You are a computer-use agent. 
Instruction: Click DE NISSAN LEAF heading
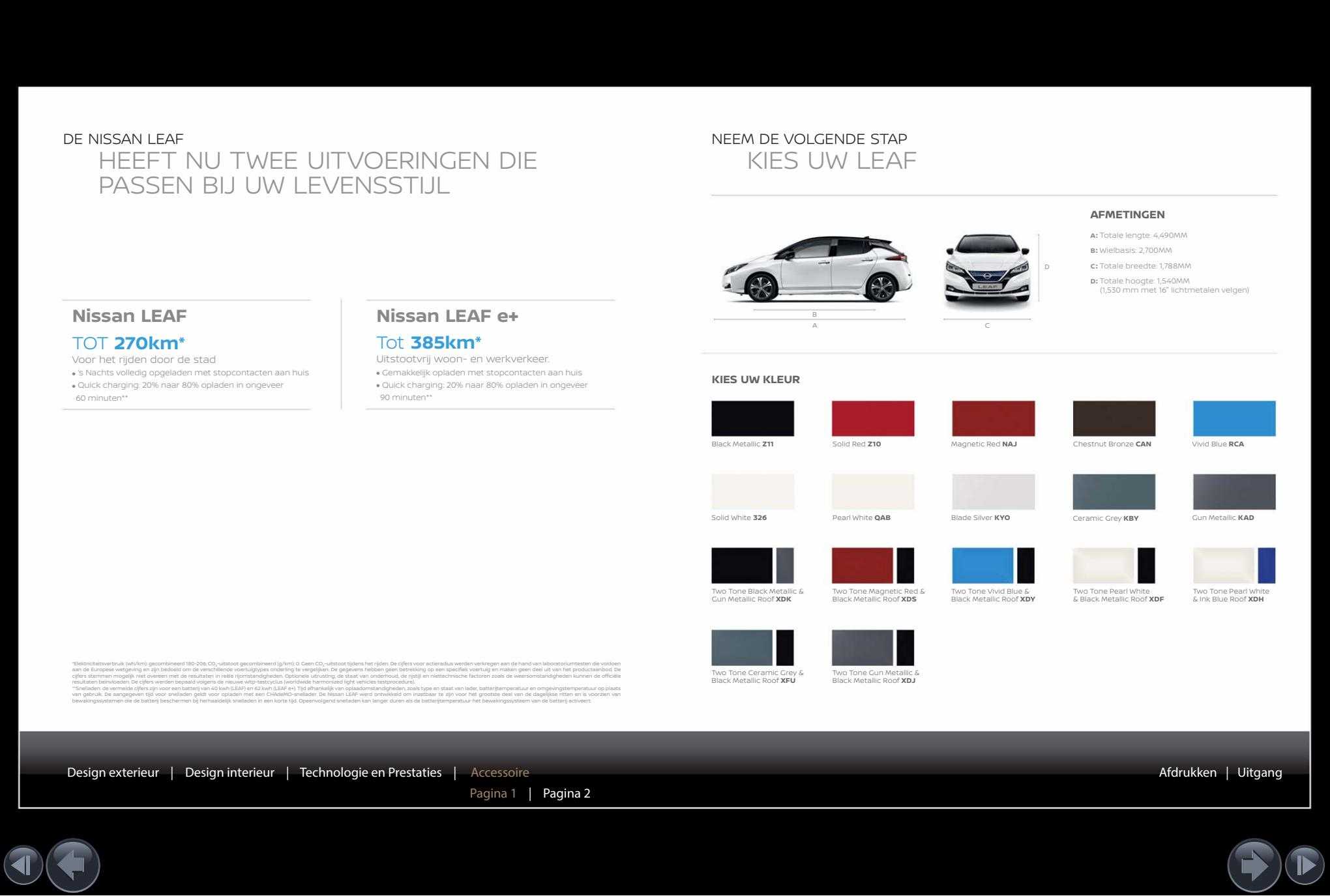tap(123, 139)
